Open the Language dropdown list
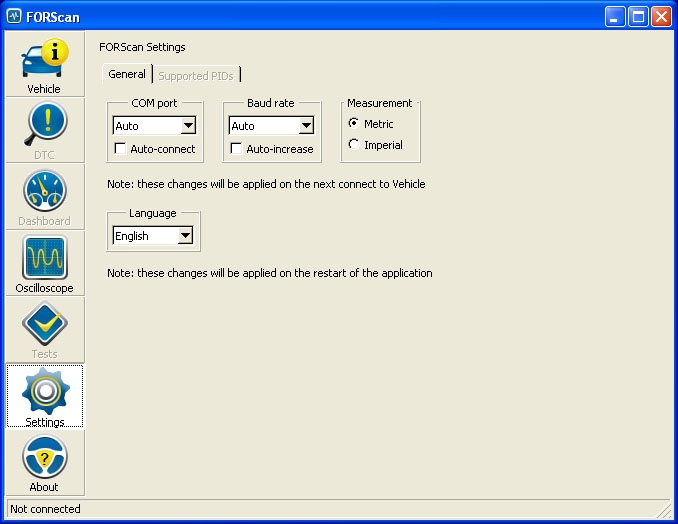This screenshot has width=678, height=524. pyautogui.click(x=184, y=236)
